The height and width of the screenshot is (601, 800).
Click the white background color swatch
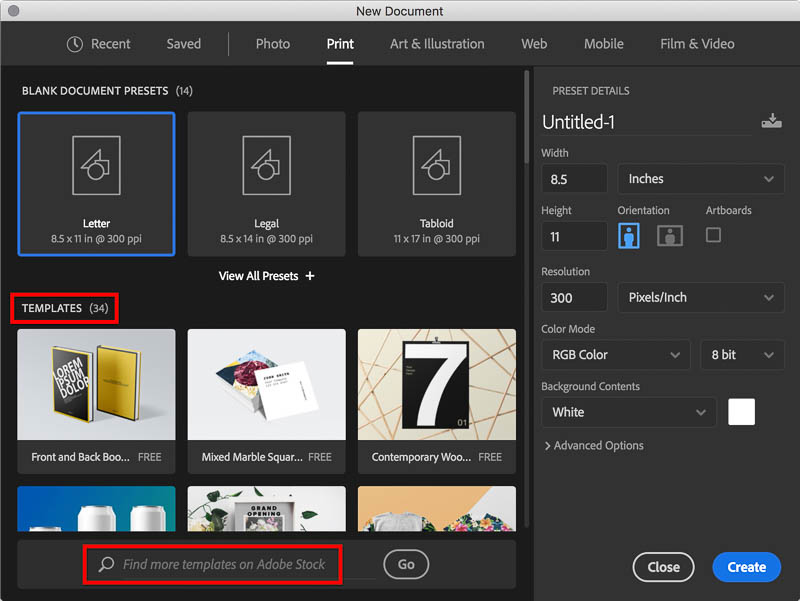pos(741,412)
